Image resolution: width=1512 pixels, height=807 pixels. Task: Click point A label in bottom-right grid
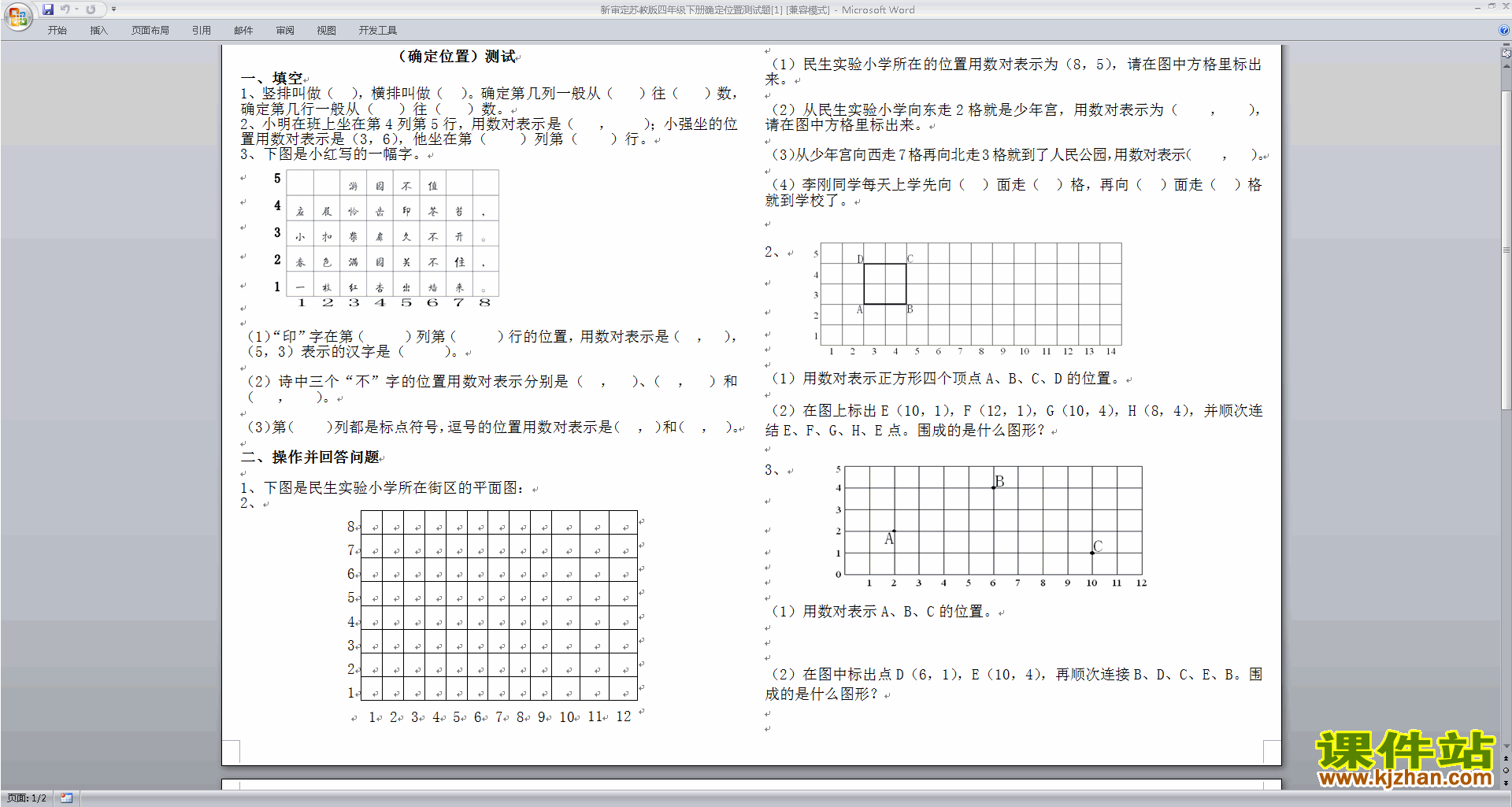pos(889,539)
